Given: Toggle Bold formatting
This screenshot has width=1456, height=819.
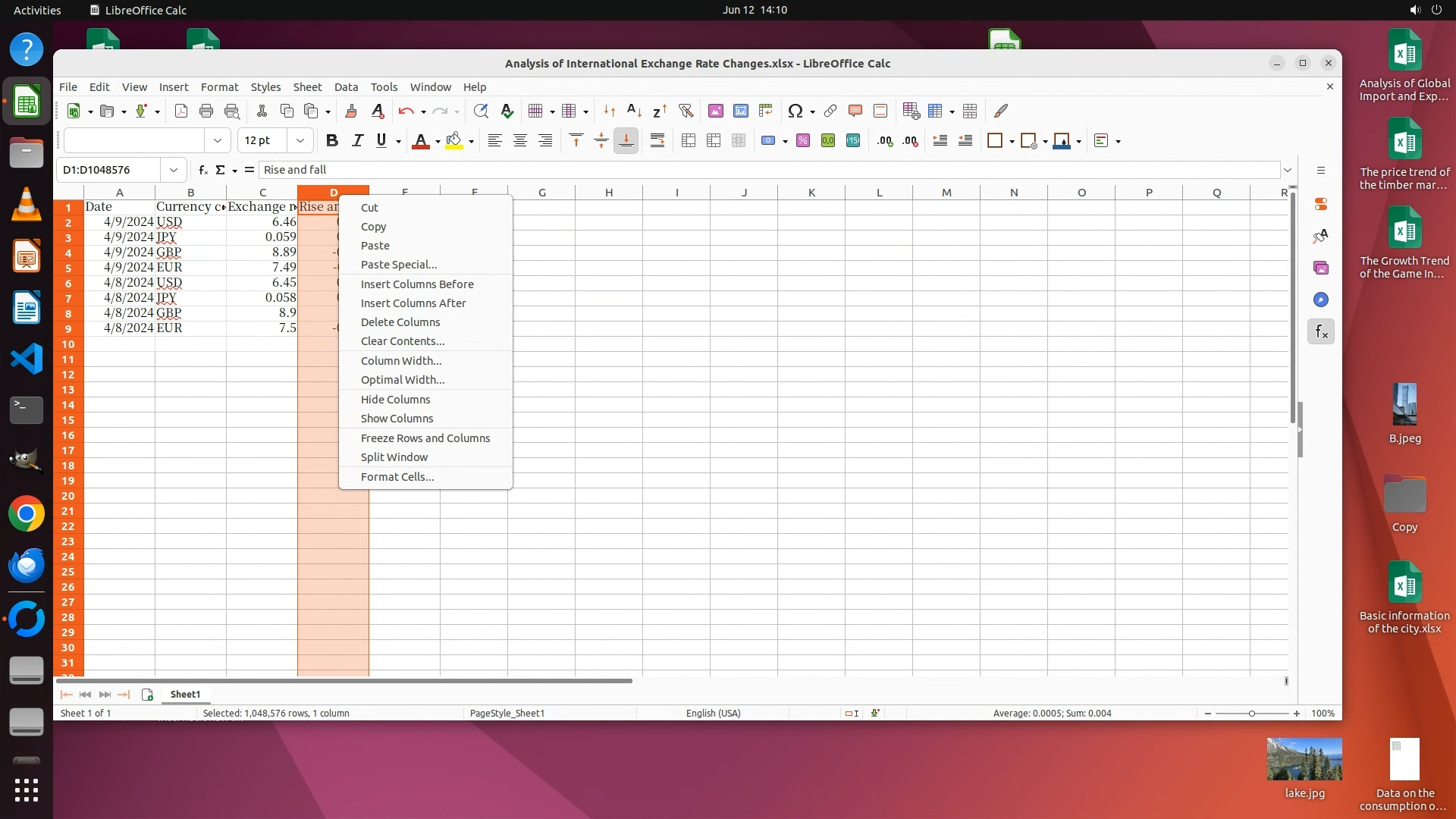Looking at the screenshot, I should click(x=331, y=140).
